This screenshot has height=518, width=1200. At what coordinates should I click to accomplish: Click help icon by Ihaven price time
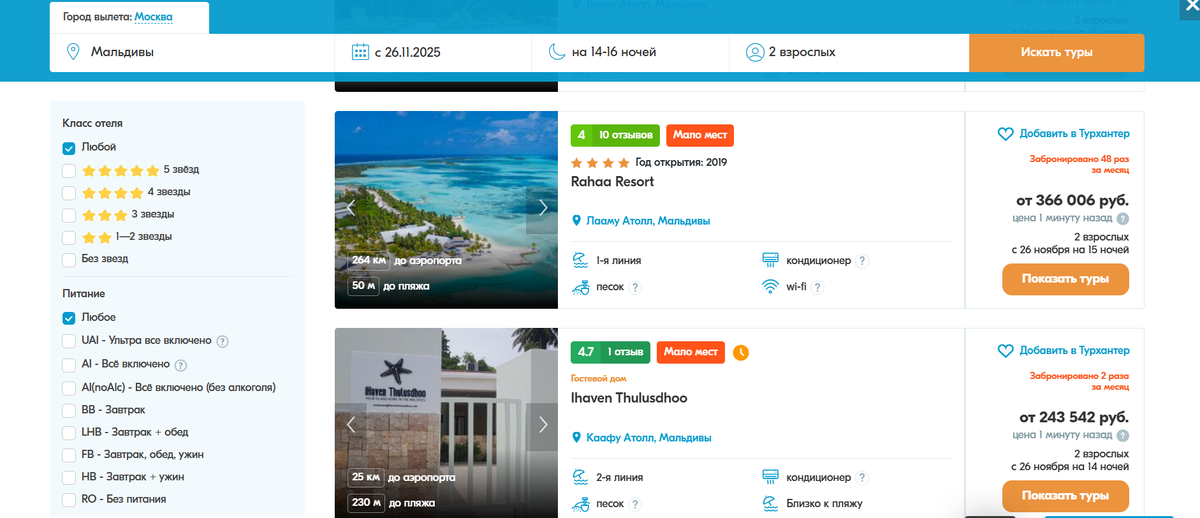coord(1123,436)
